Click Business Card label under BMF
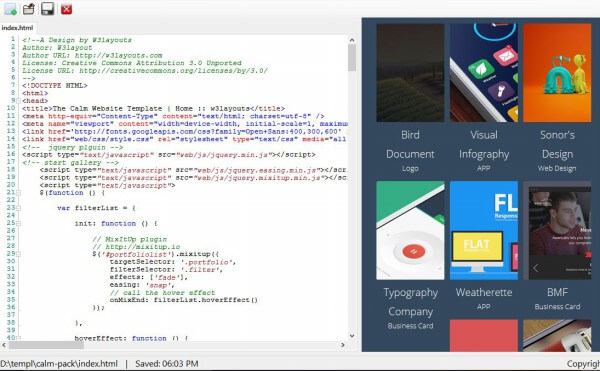This screenshot has height=371, width=600. (557, 306)
